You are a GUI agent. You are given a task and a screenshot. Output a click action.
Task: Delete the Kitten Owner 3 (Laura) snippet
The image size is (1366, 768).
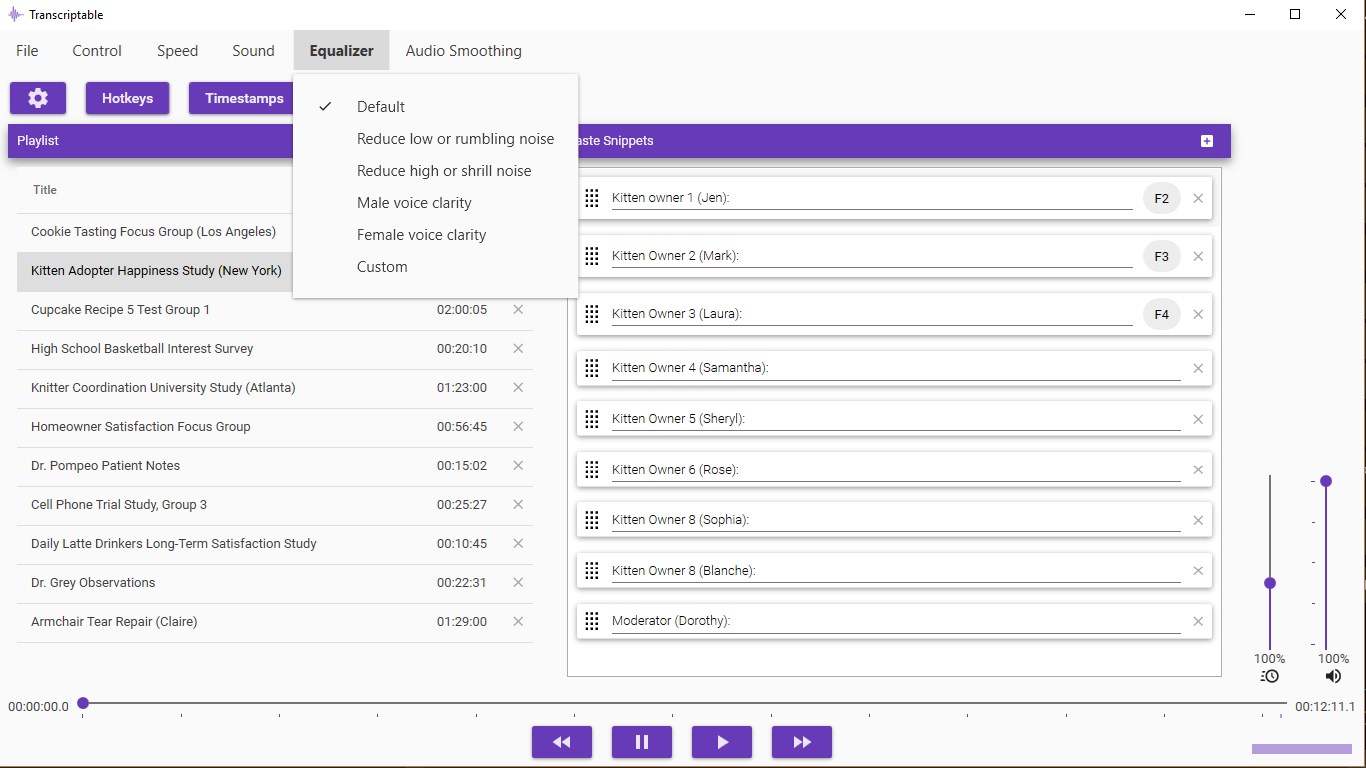tap(1198, 314)
